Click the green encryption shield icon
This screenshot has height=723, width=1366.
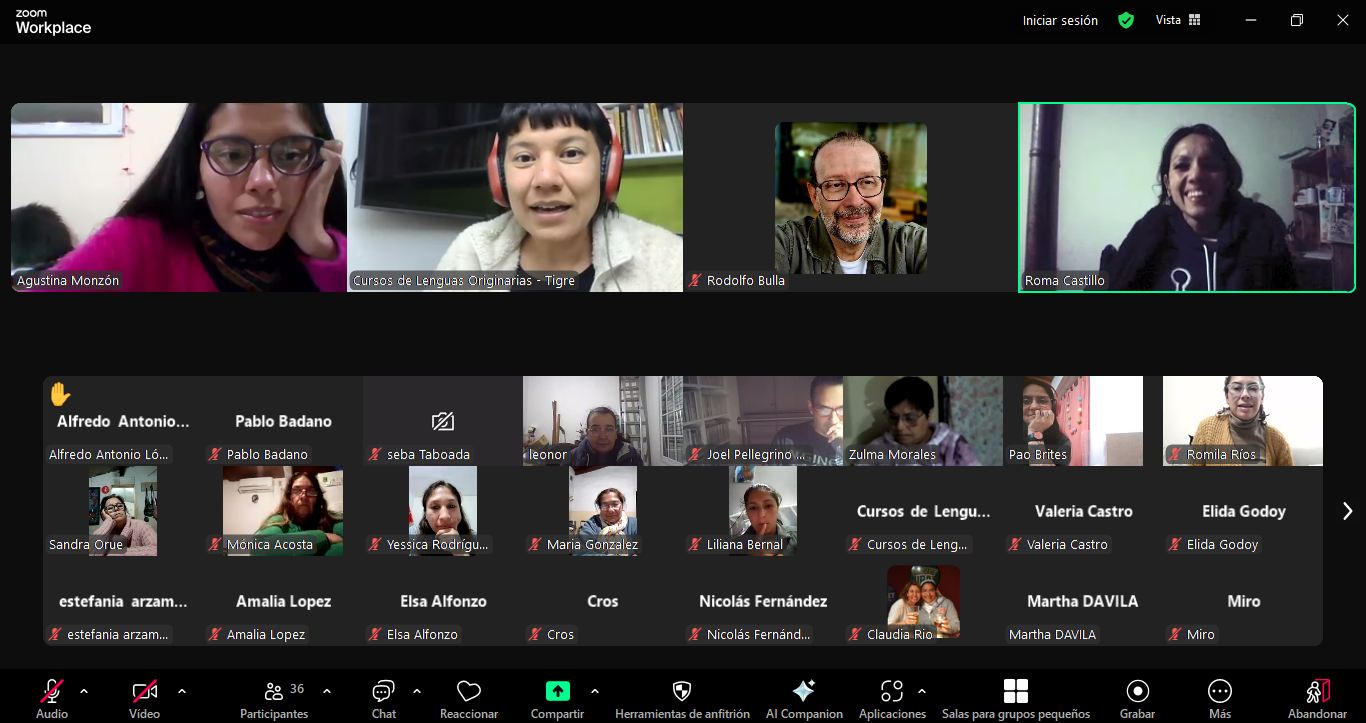coord(1126,20)
